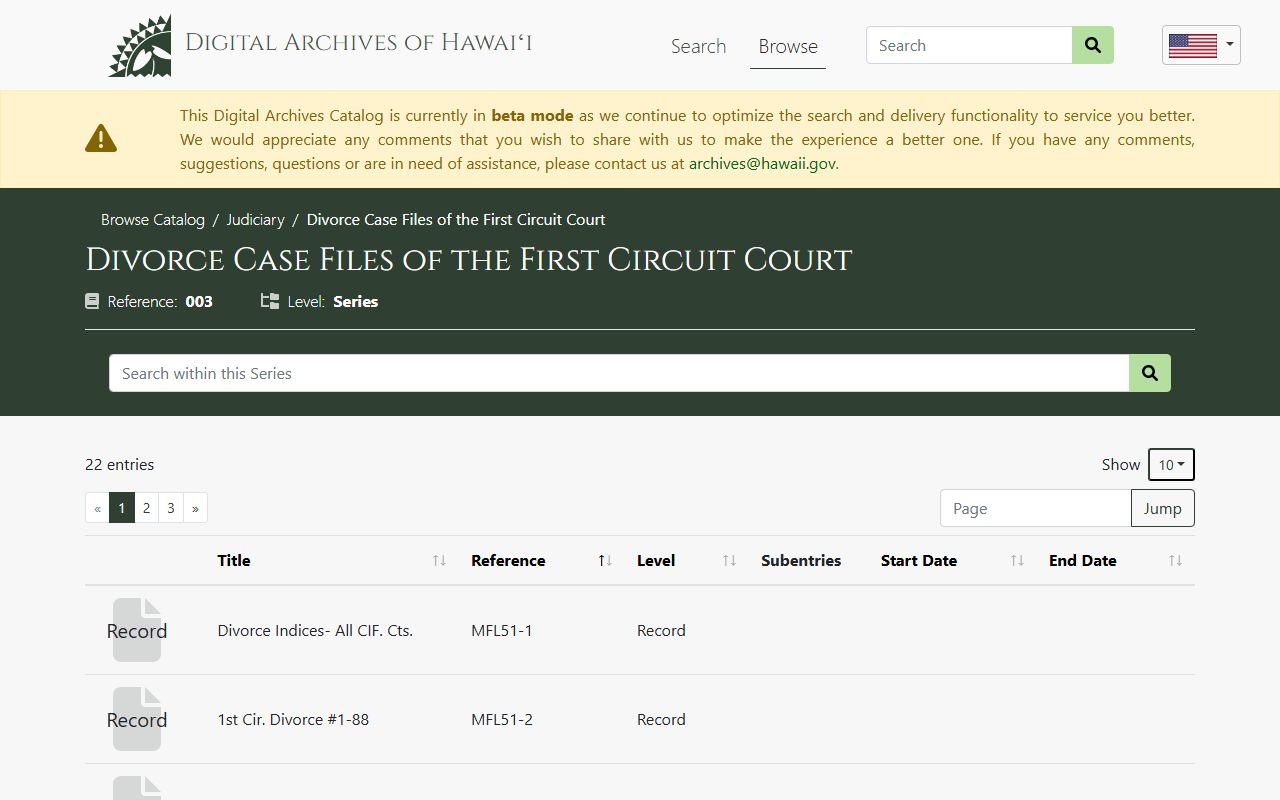Screen dimensions: 1280x800
Task: Go to page 2 of results
Action: pos(146,508)
